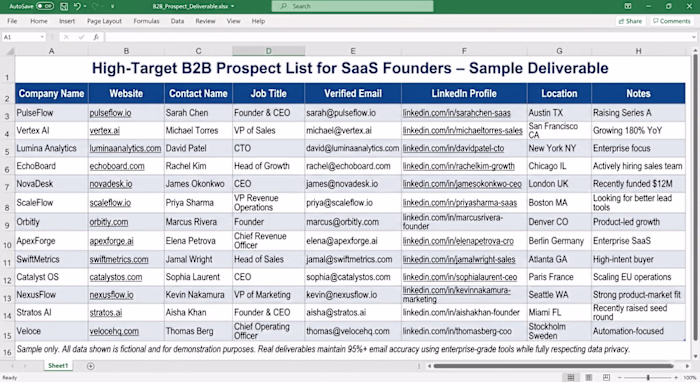This screenshot has width=700, height=382.
Task: Click the zoom out minus icon
Action: click(619, 378)
